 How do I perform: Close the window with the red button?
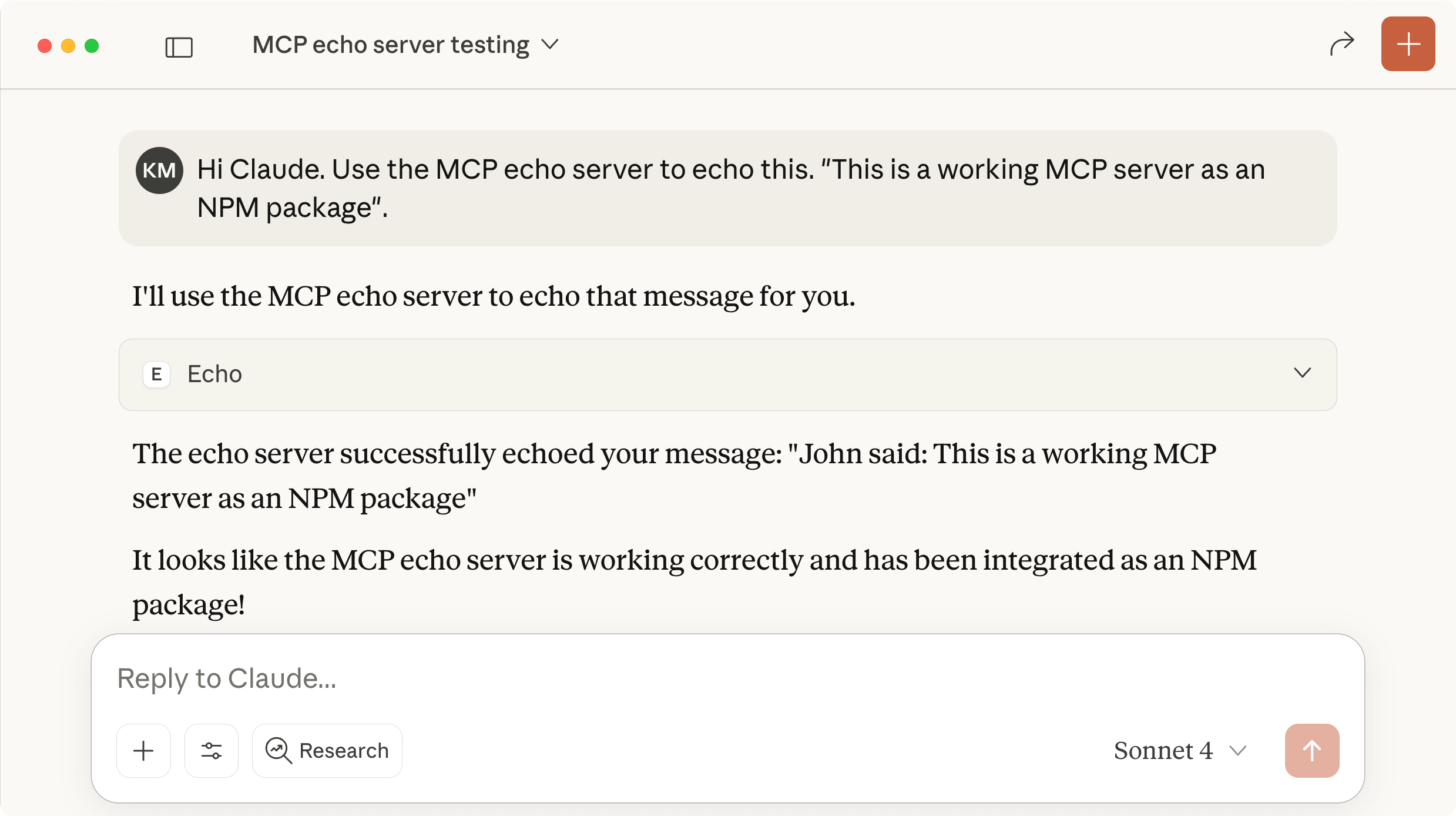click(x=45, y=46)
